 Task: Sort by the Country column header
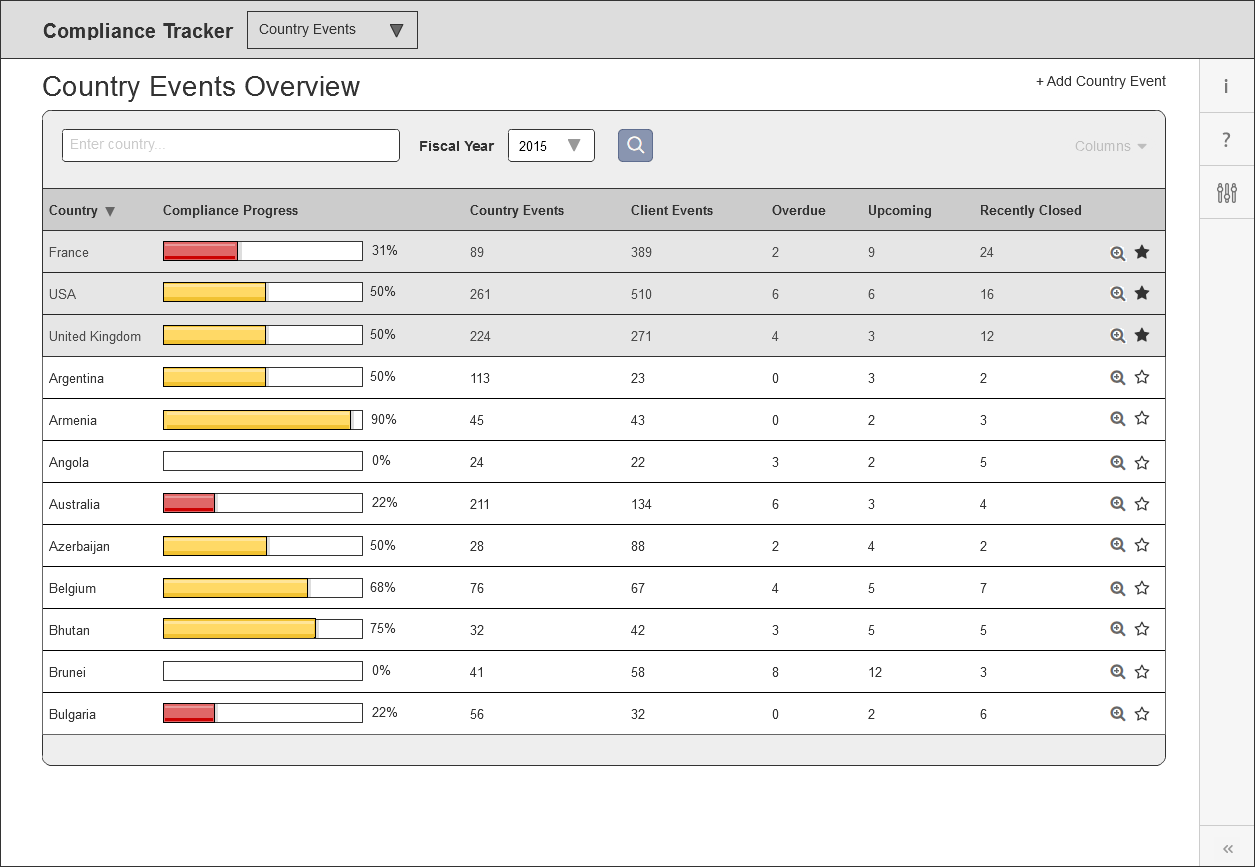click(82, 211)
